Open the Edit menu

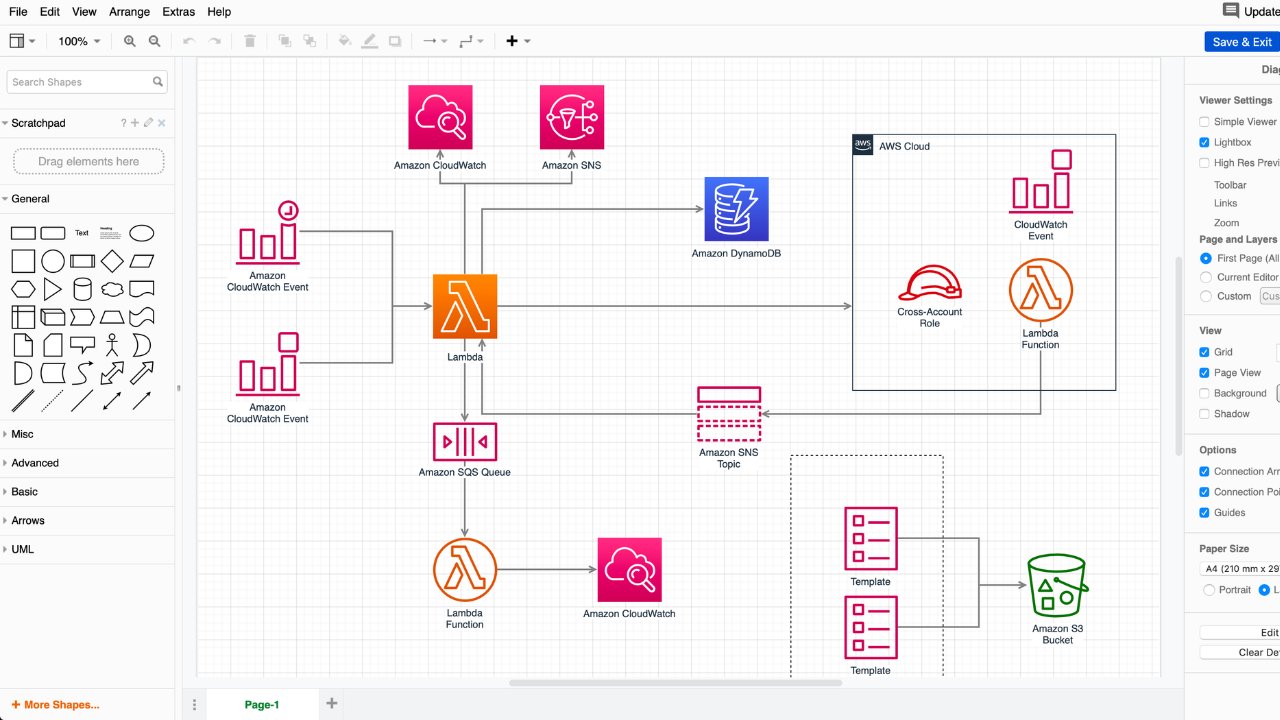[x=50, y=12]
